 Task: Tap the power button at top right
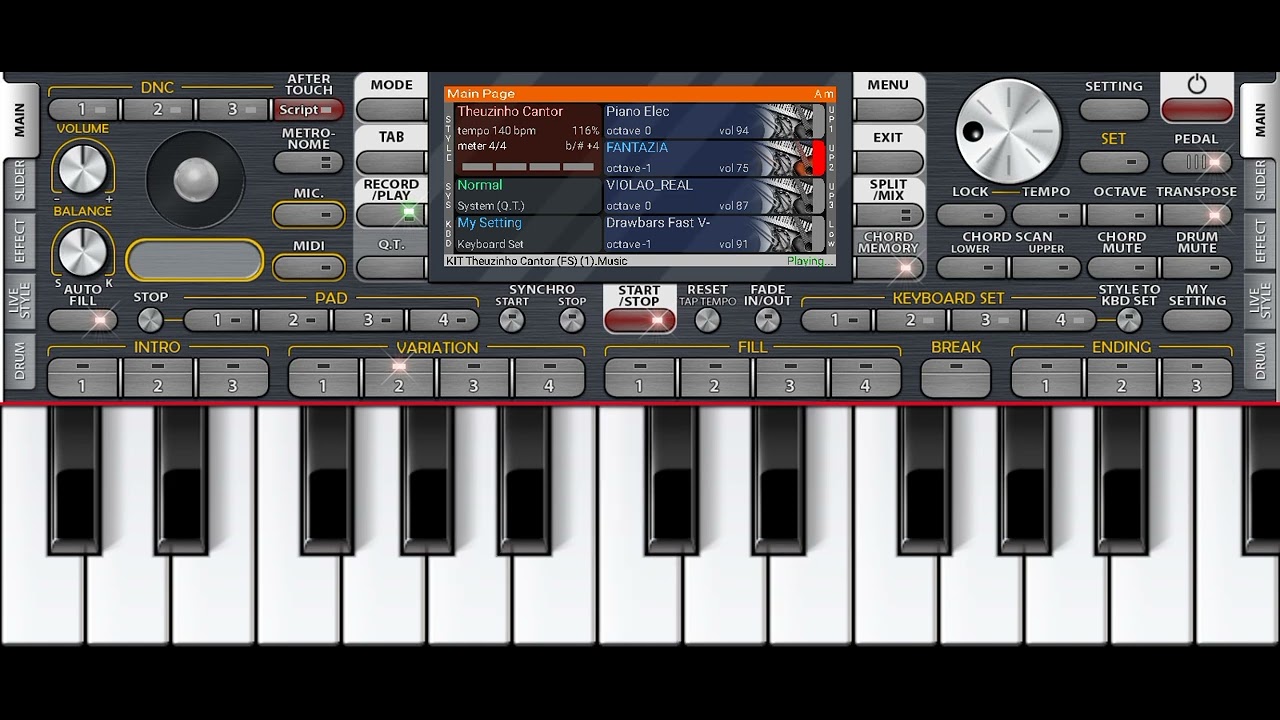coord(1197,109)
